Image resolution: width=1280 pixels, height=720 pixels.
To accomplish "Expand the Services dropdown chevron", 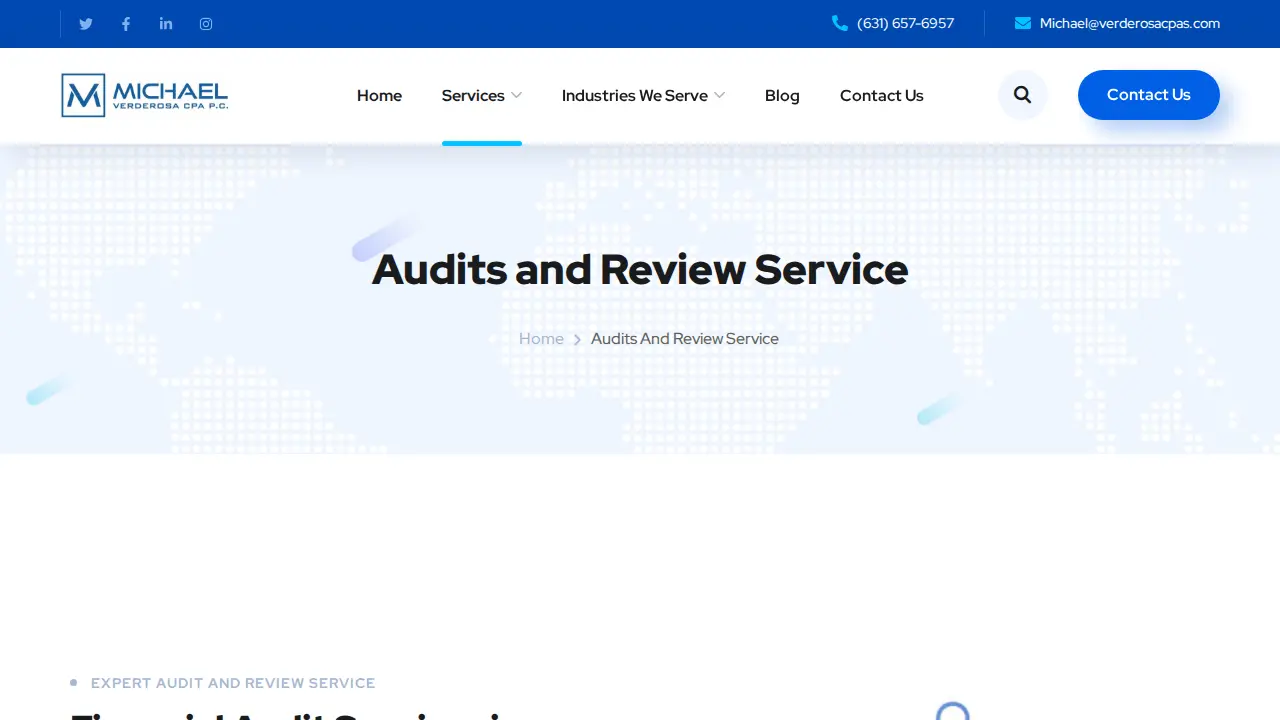I will (x=516, y=95).
